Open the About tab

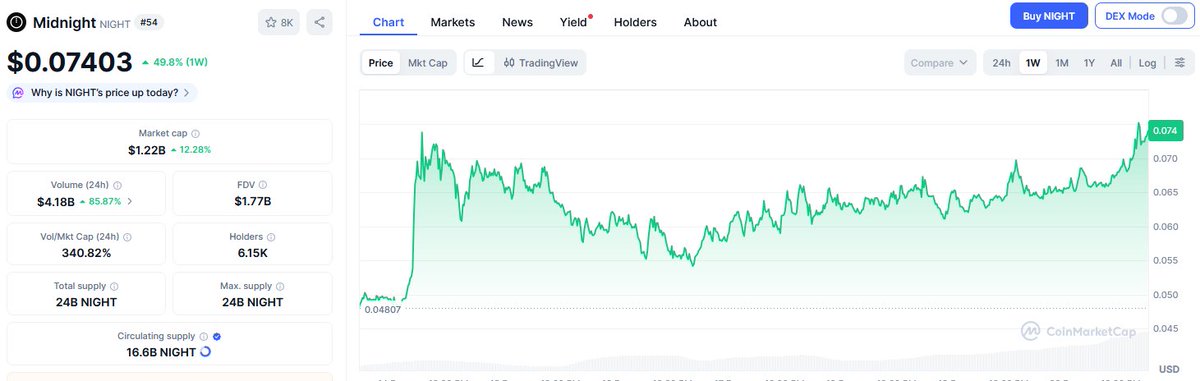(700, 22)
